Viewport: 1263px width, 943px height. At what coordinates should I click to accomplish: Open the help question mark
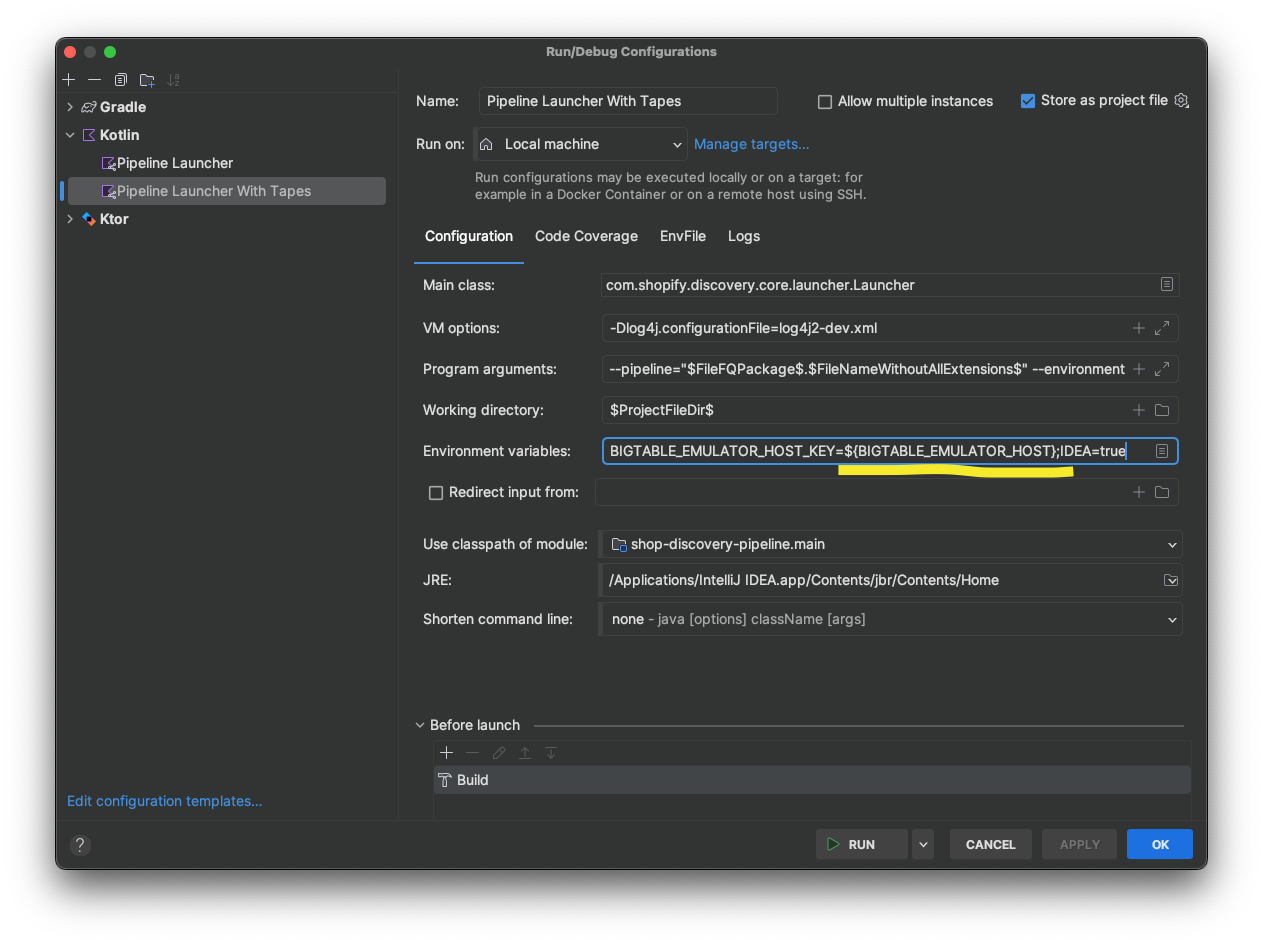point(80,845)
